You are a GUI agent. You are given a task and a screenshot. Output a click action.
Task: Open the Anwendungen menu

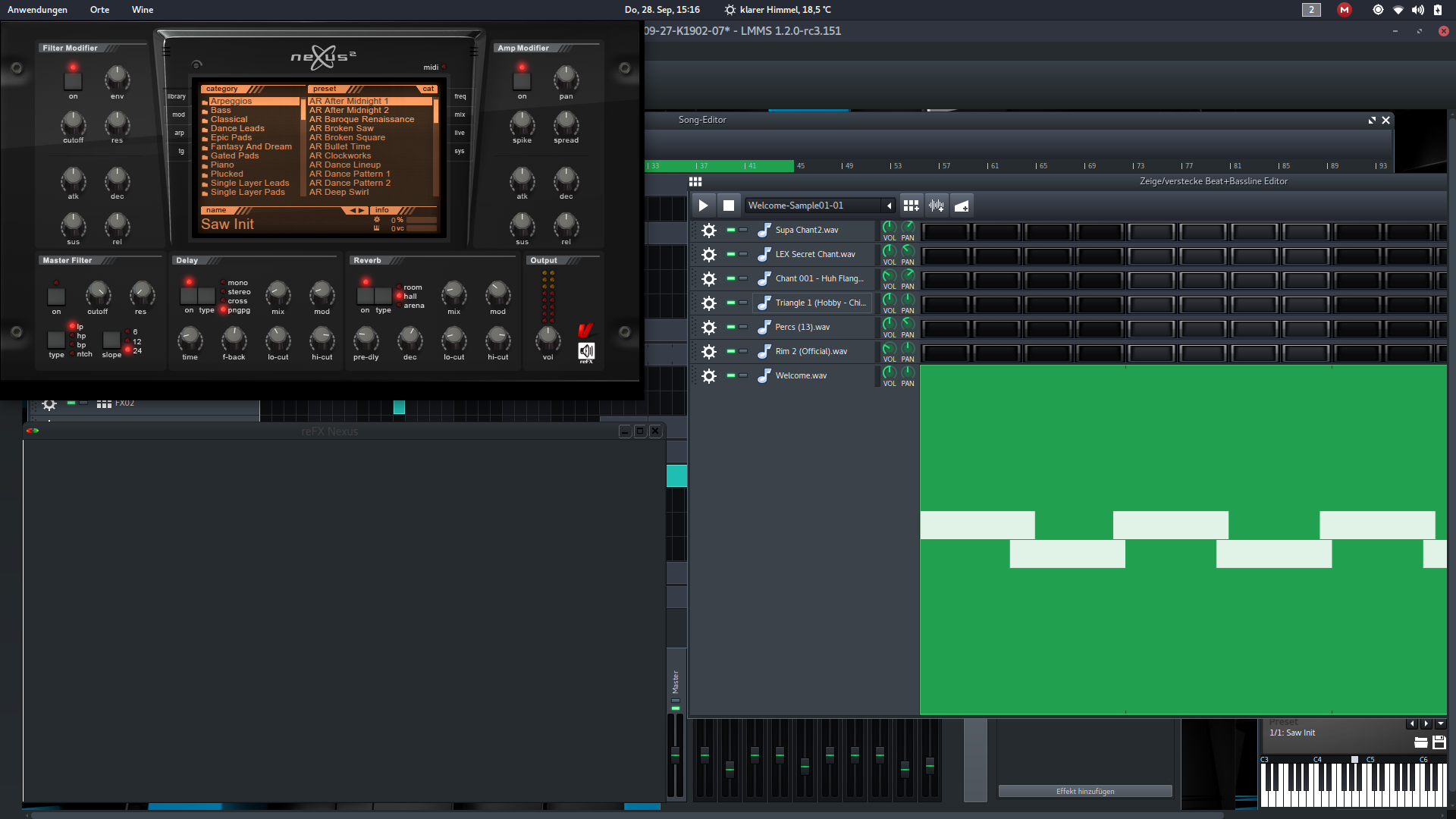(x=37, y=10)
